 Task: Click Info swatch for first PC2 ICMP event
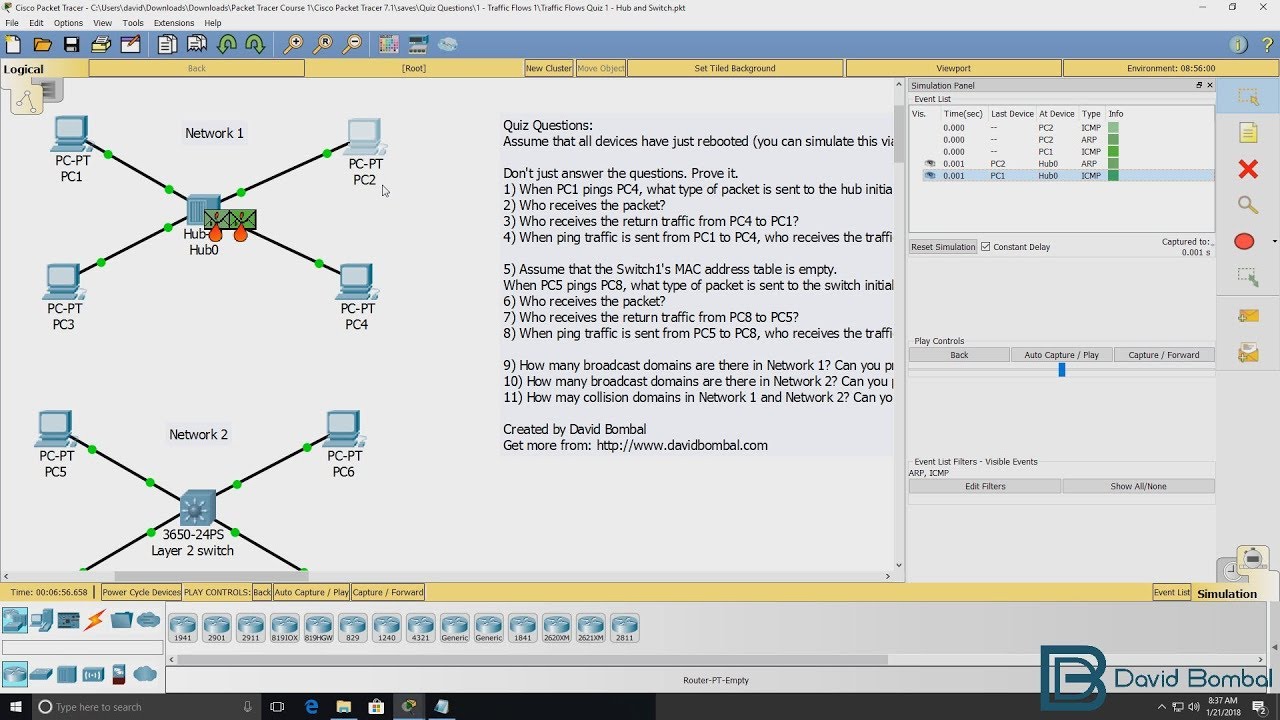1113,128
